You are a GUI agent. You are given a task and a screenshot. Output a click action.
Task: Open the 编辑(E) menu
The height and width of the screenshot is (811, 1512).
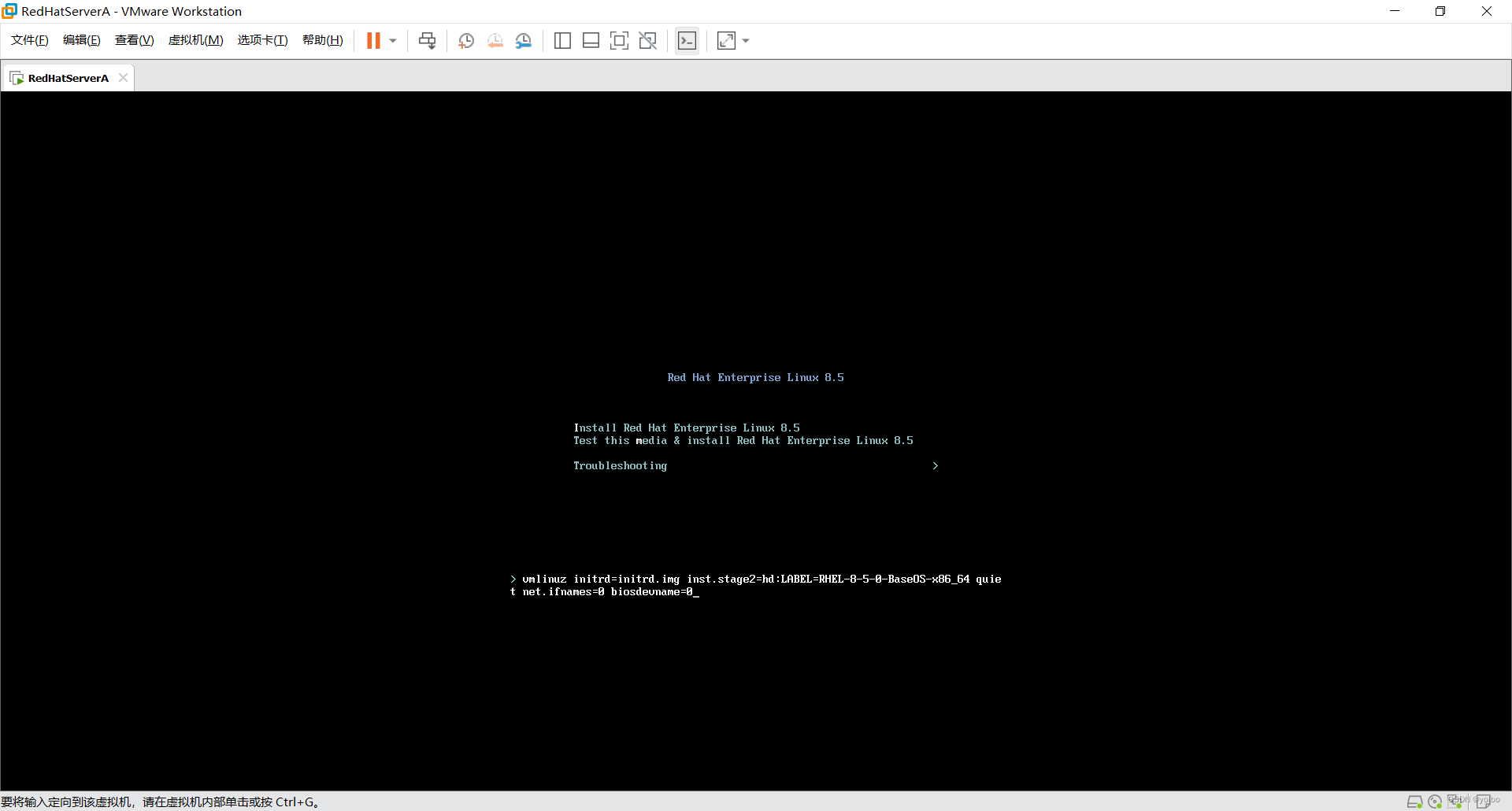click(82, 40)
